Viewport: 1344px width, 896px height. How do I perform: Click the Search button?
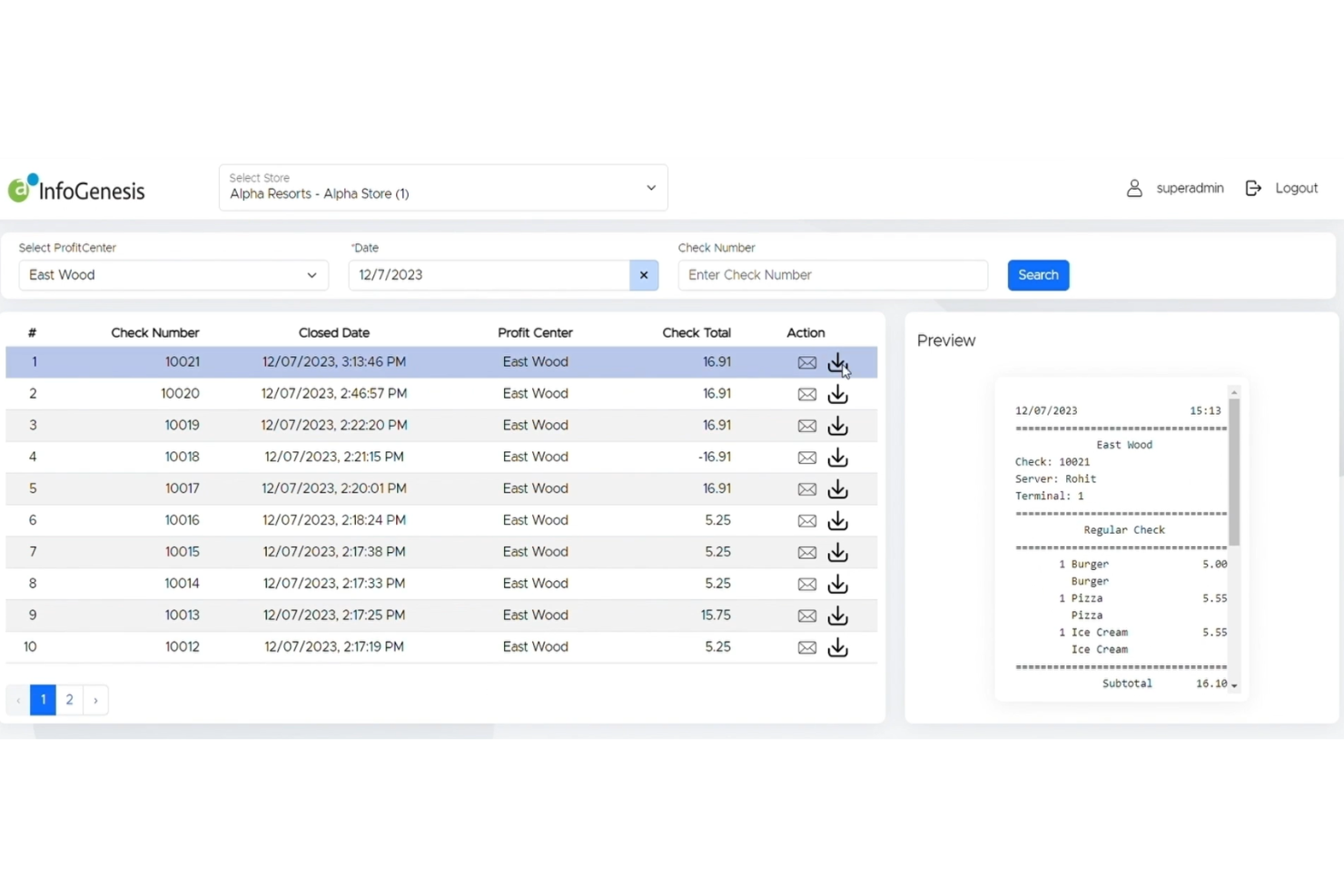(1038, 275)
